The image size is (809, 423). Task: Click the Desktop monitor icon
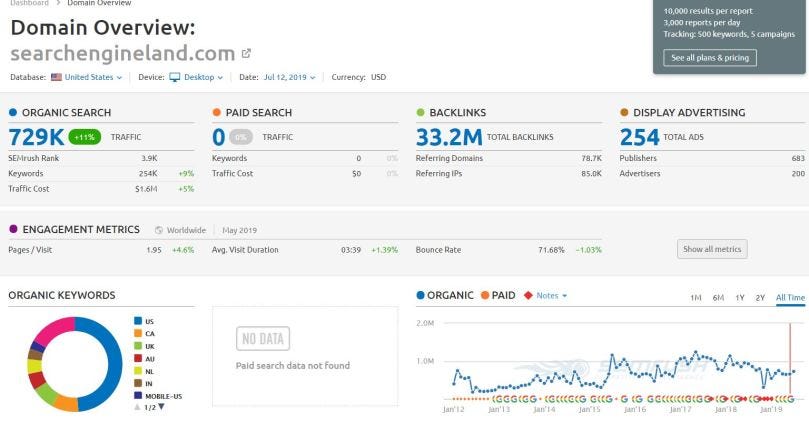[175, 77]
